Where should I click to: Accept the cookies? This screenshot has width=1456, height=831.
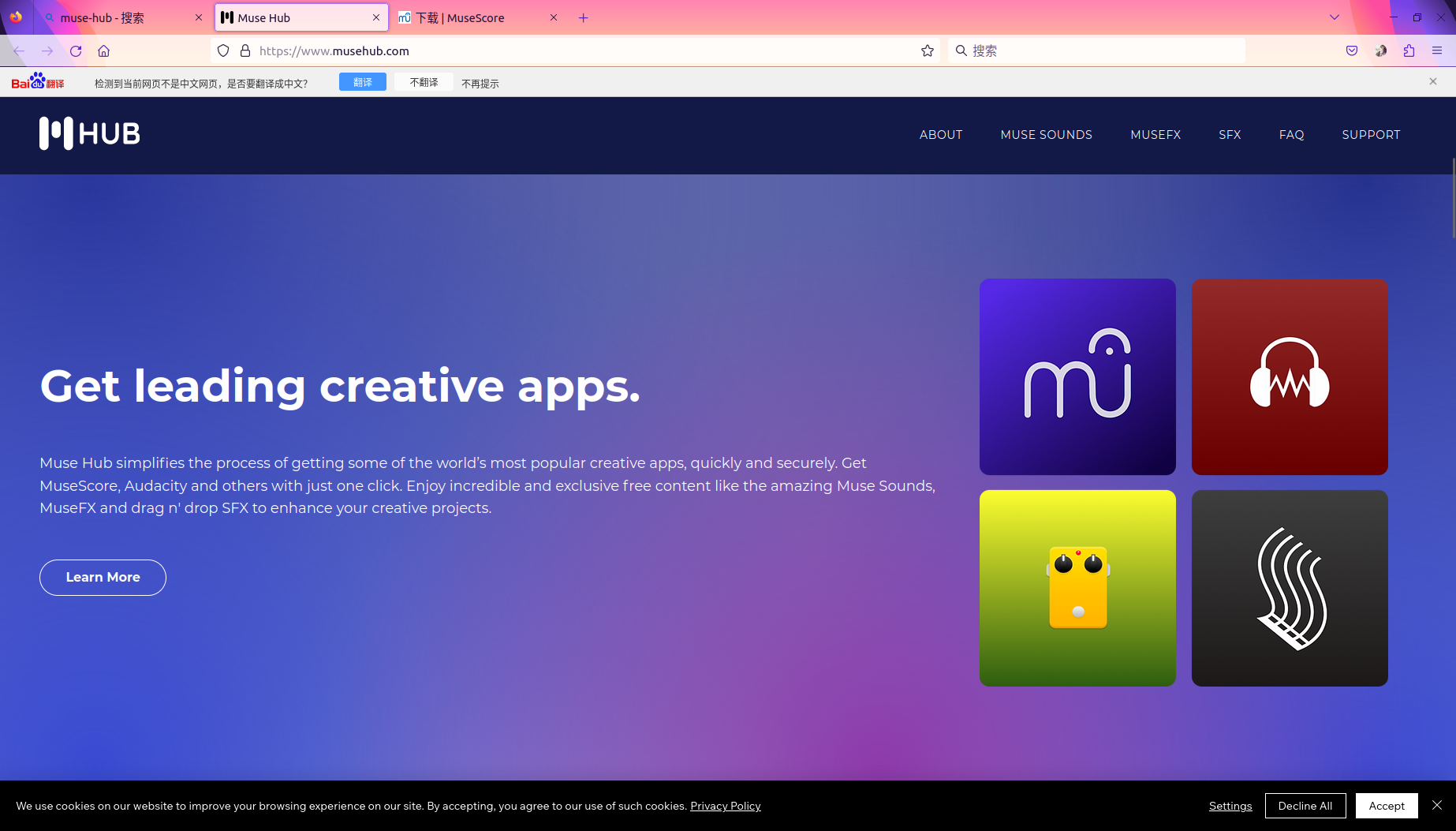[1387, 806]
